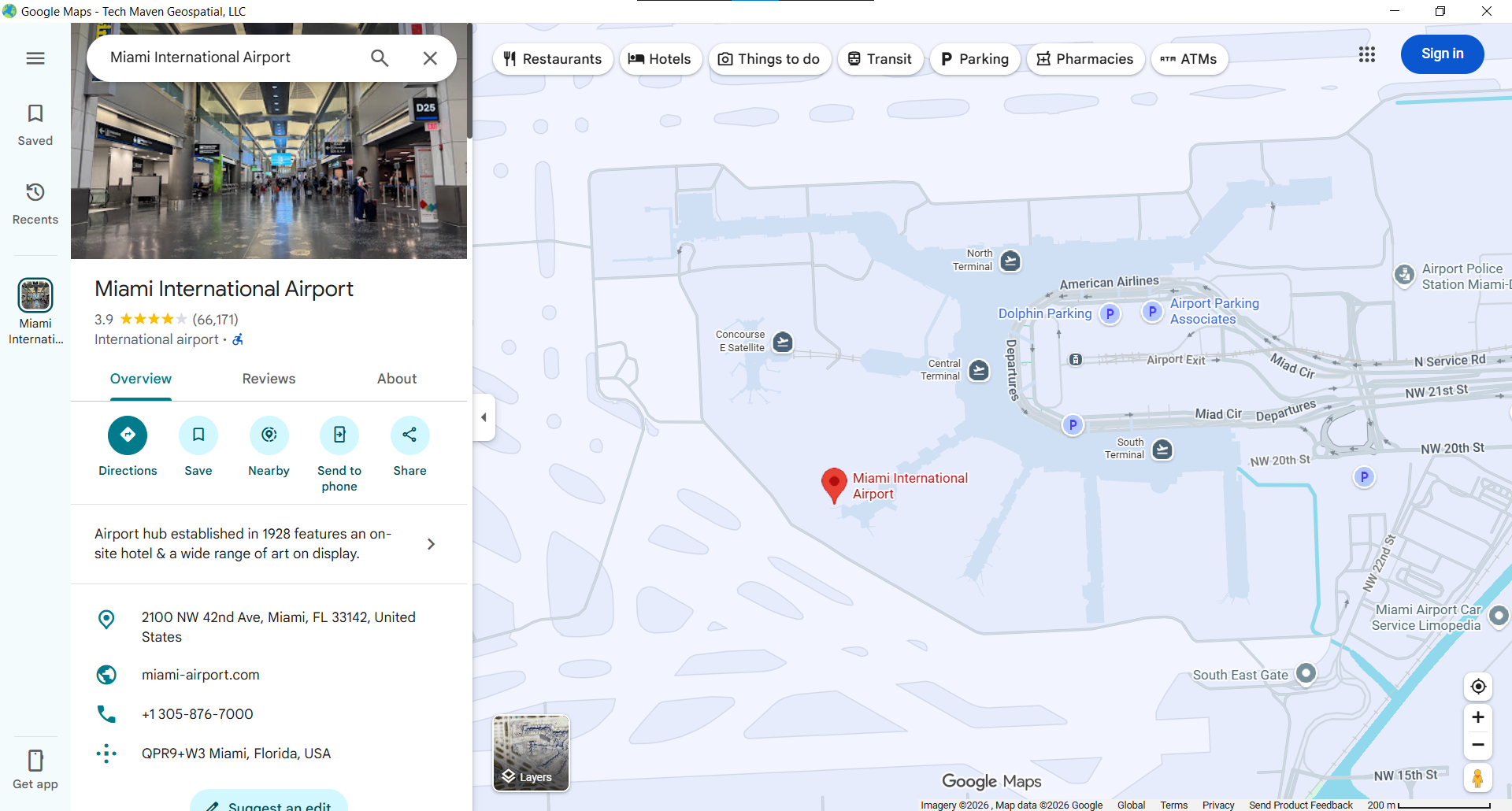Click the side panel vertical scrollbar
Screen dimensions: 1512x811
pos(469,83)
